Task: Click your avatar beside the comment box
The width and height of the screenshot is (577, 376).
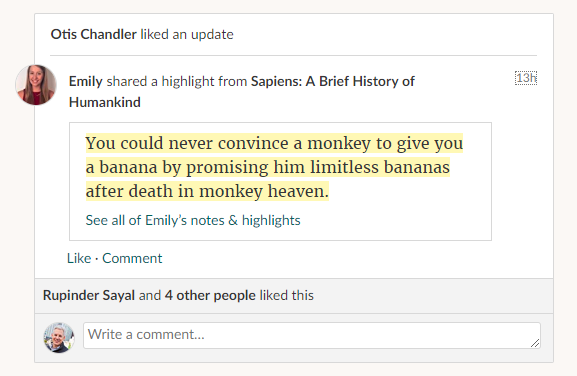Action: tap(59, 337)
